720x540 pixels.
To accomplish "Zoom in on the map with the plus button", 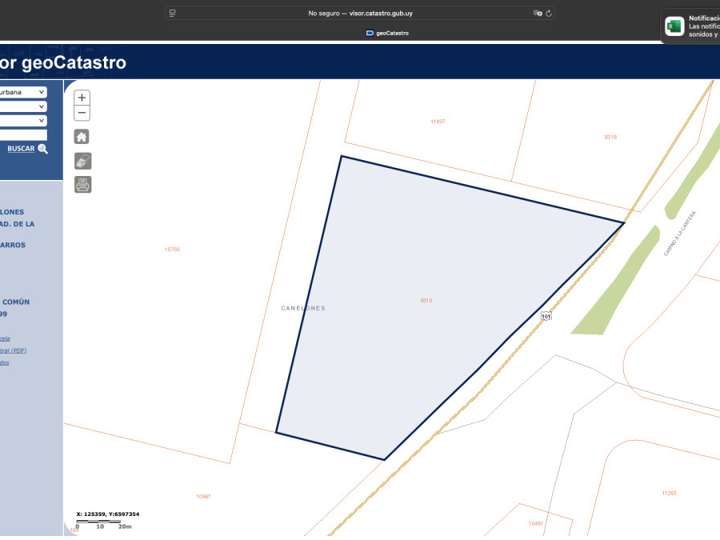I will 82,98.
